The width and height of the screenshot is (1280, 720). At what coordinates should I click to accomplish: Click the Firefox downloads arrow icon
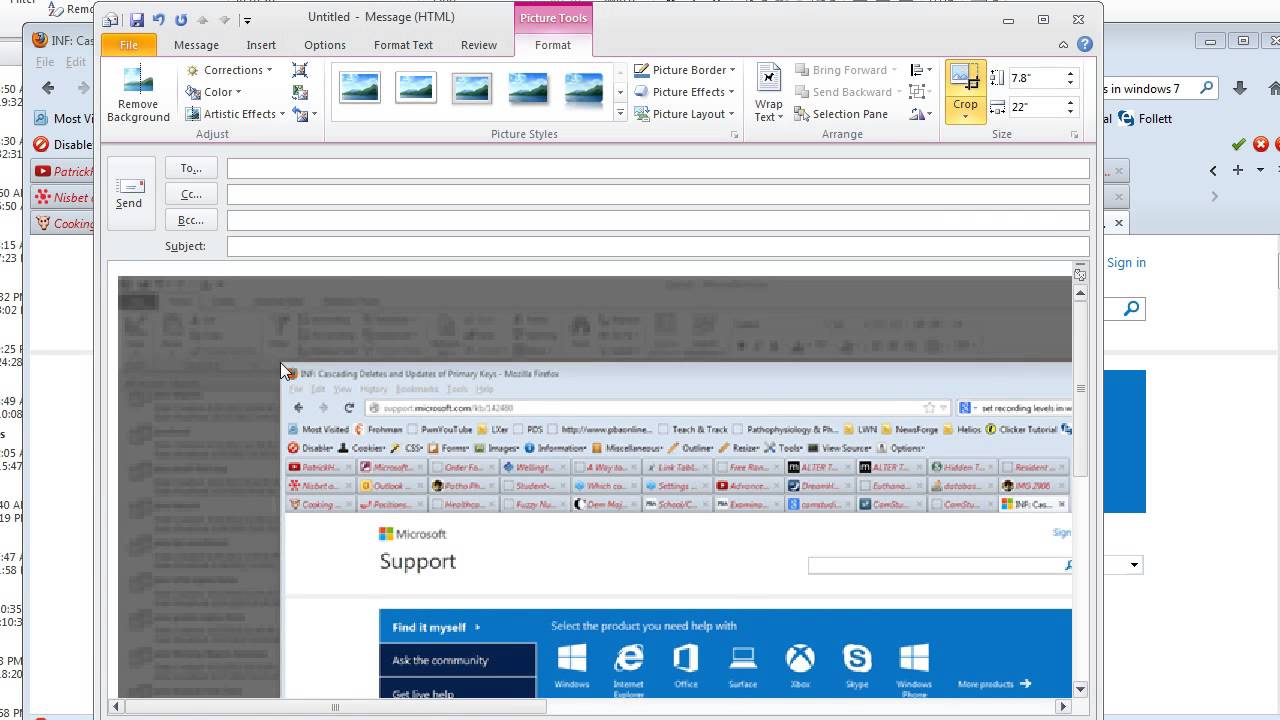point(1240,88)
